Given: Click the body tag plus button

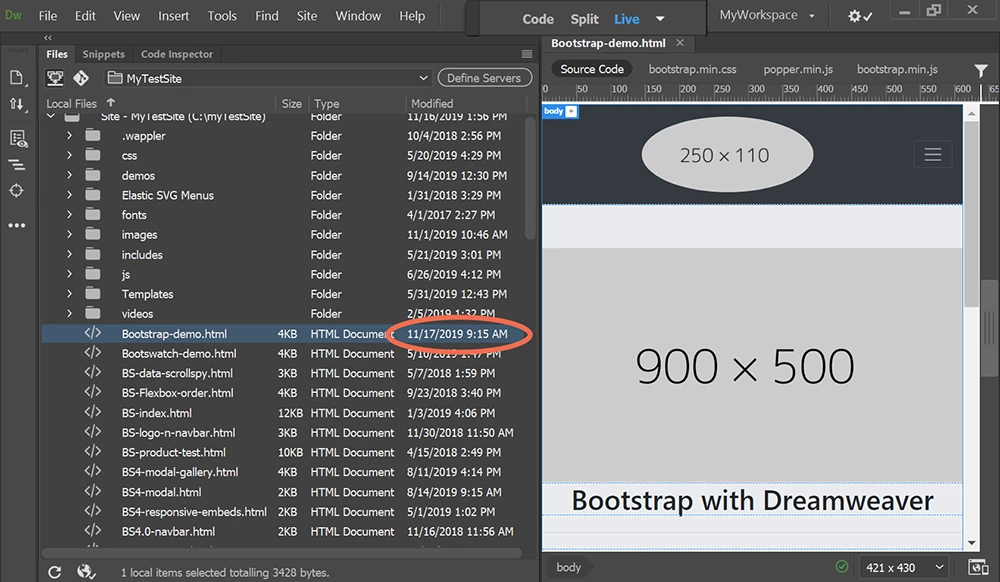Looking at the screenshot, I should (571, 111).
